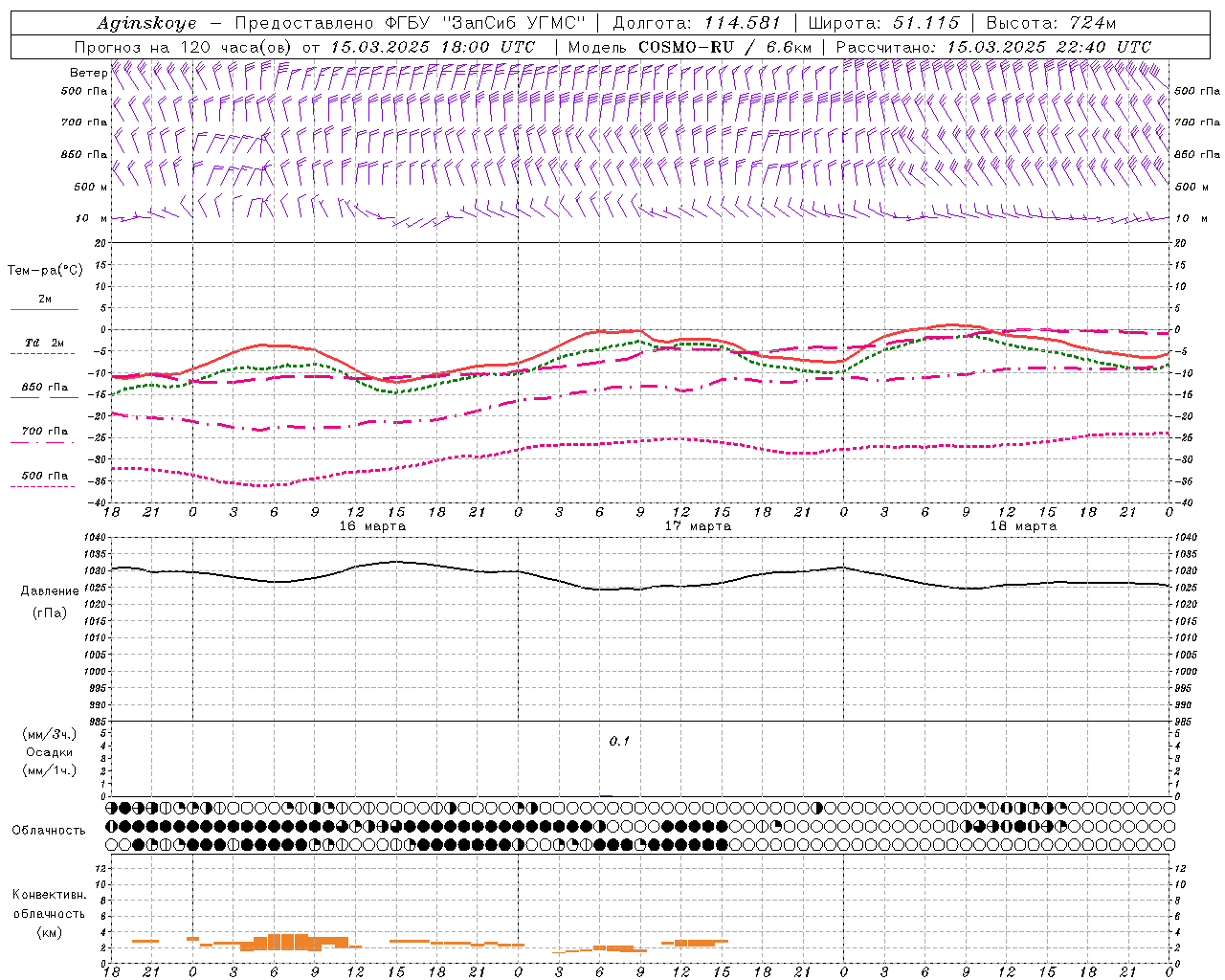
Task: Click the 'Долгота: 114.581' longitude field
Action: coord(697,23)
